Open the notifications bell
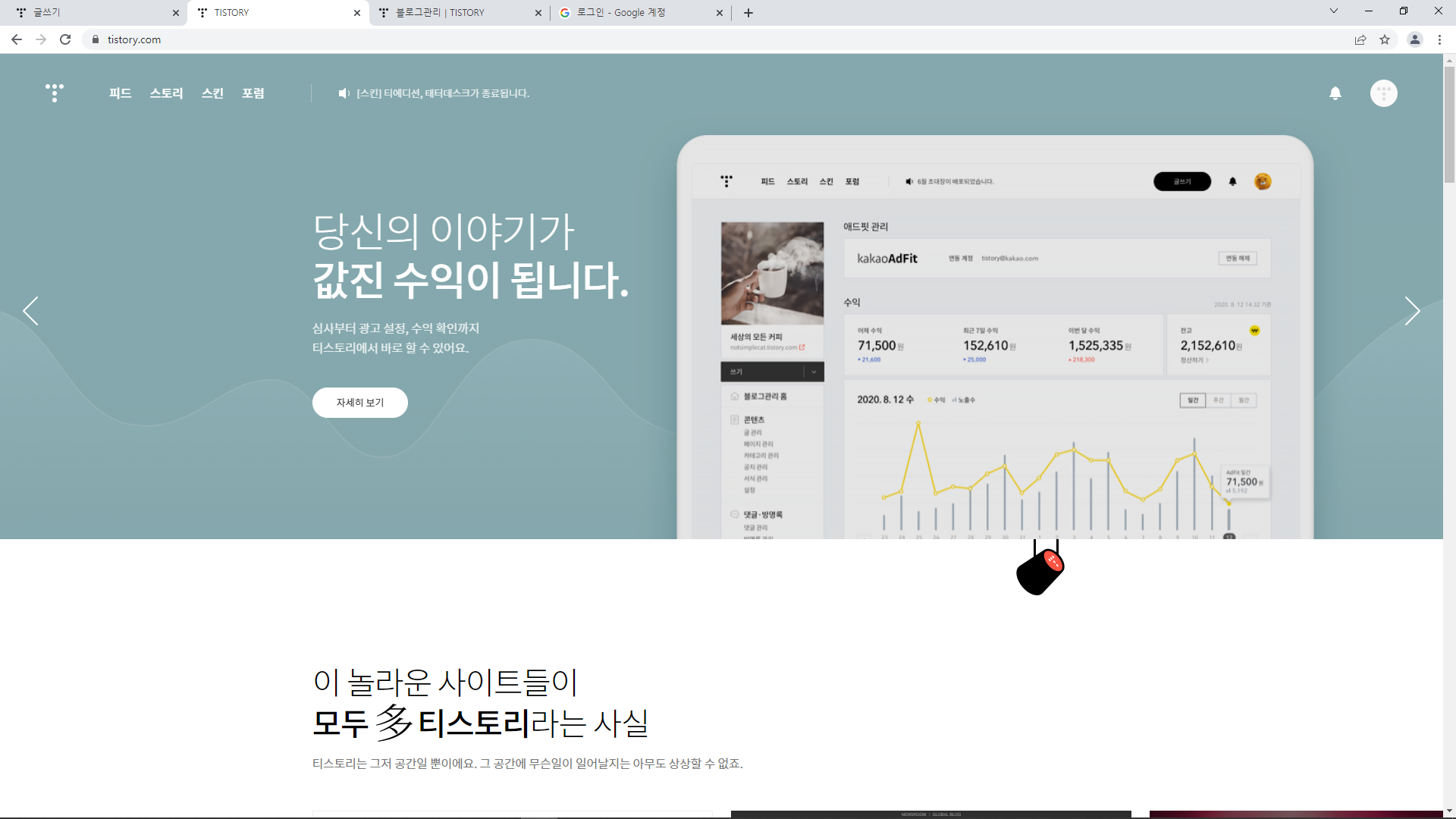This screenshot has width=1456, height=819. (1335, 93)
